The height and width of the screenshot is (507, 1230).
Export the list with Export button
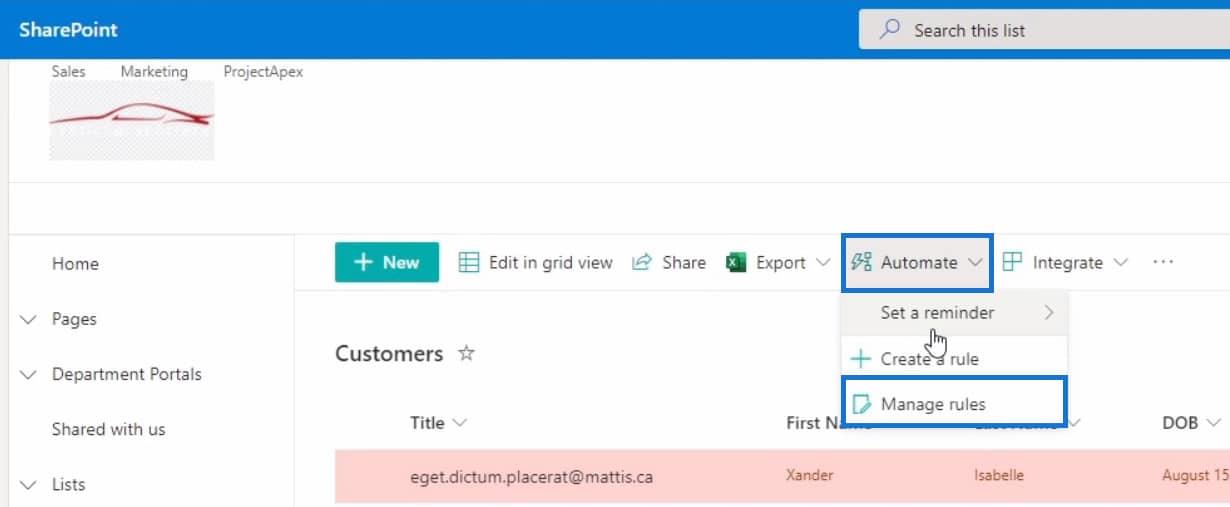pyautogui.click(x=778, y=262)
